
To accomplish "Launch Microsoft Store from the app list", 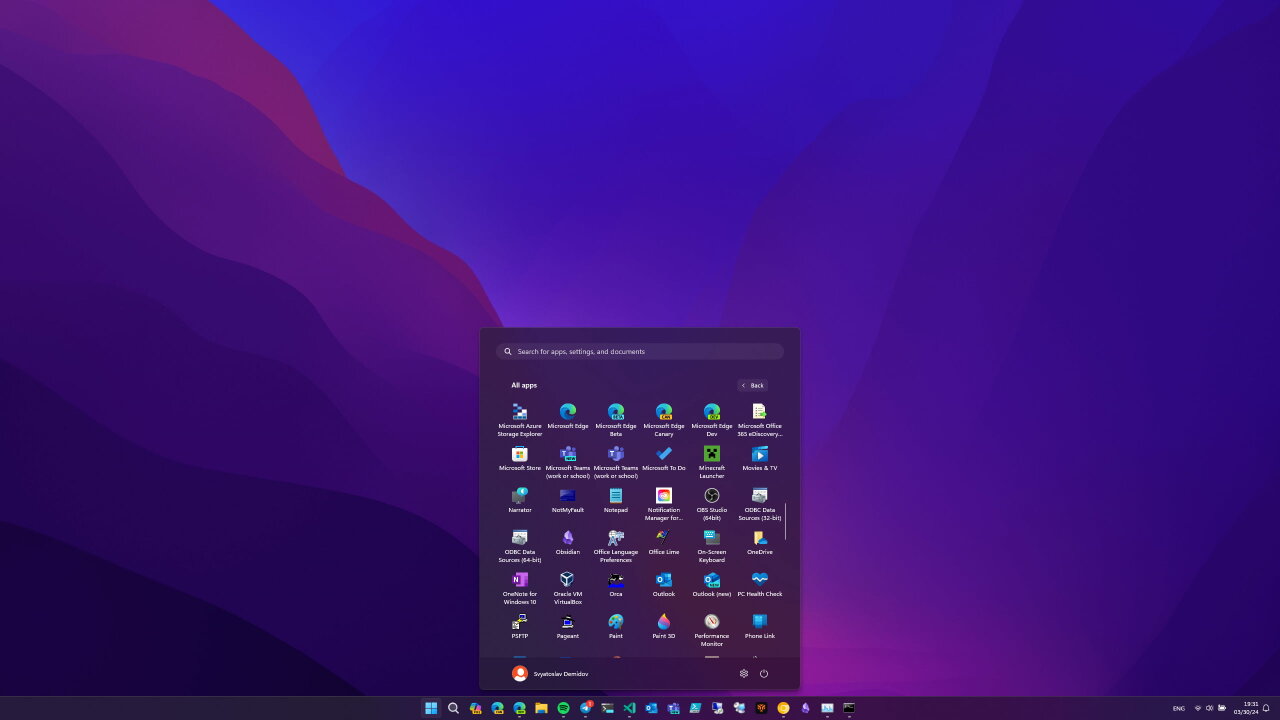I will 520,459.
